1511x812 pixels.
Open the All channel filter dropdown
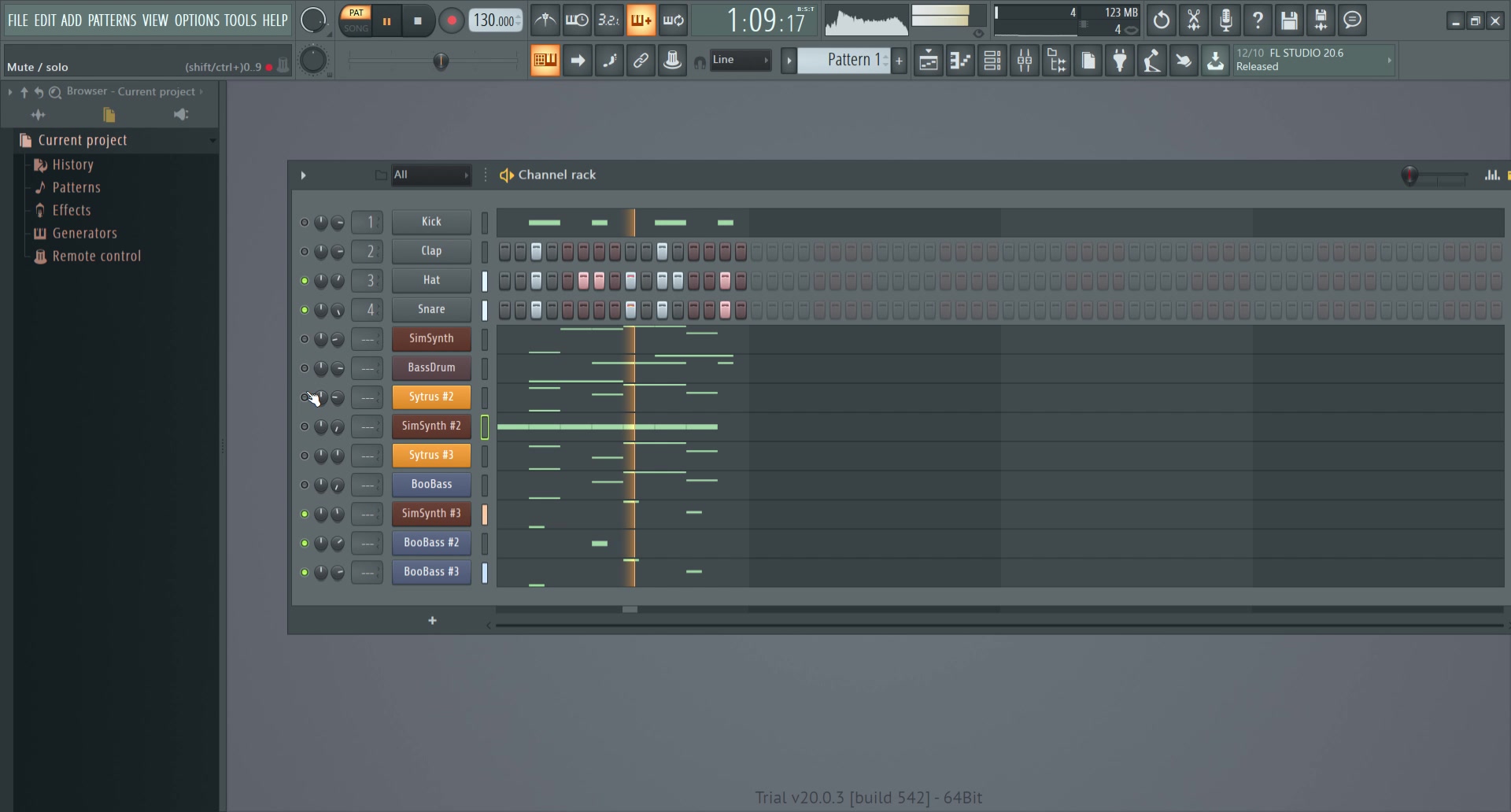431,175
